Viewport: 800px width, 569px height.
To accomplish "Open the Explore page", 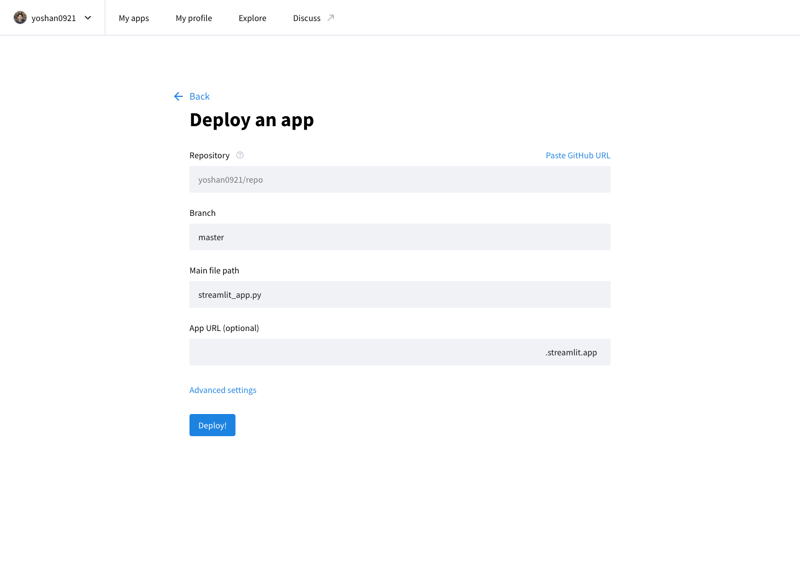I will [252, 18].
